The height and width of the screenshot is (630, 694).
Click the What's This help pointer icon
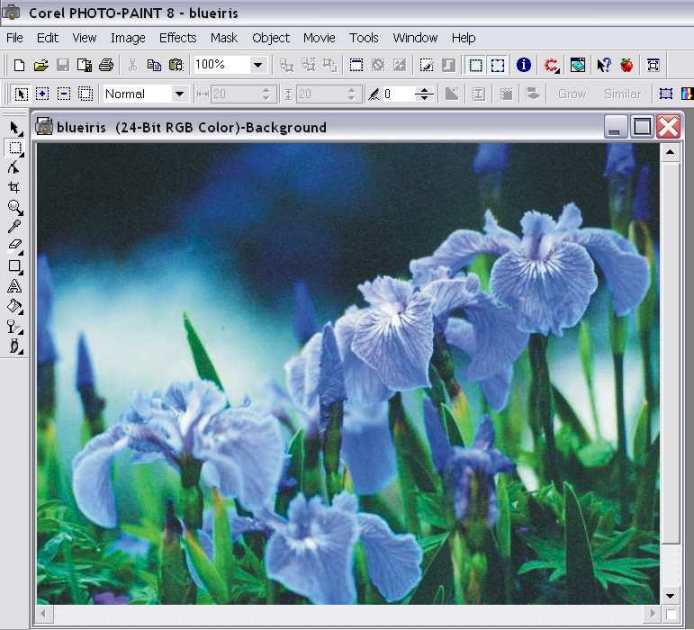point(603,65)
